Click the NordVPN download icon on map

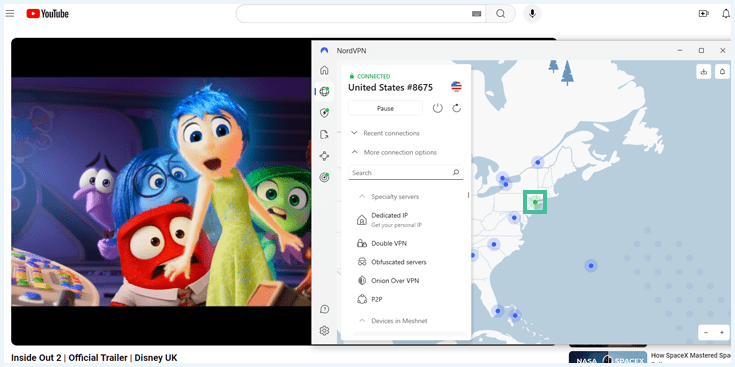click(x=704, y=72)
